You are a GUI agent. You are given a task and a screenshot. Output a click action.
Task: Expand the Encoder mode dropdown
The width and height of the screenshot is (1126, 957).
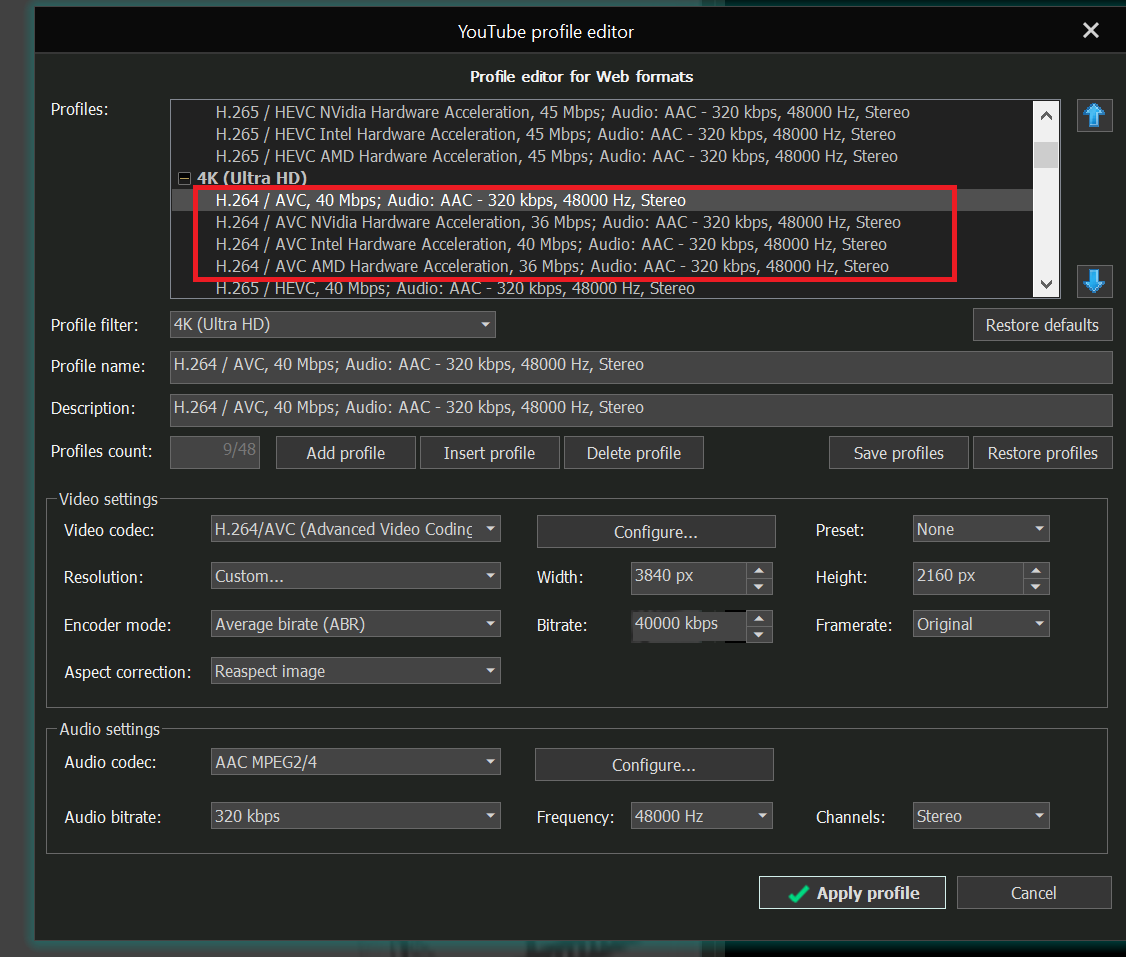coord(355,625)
